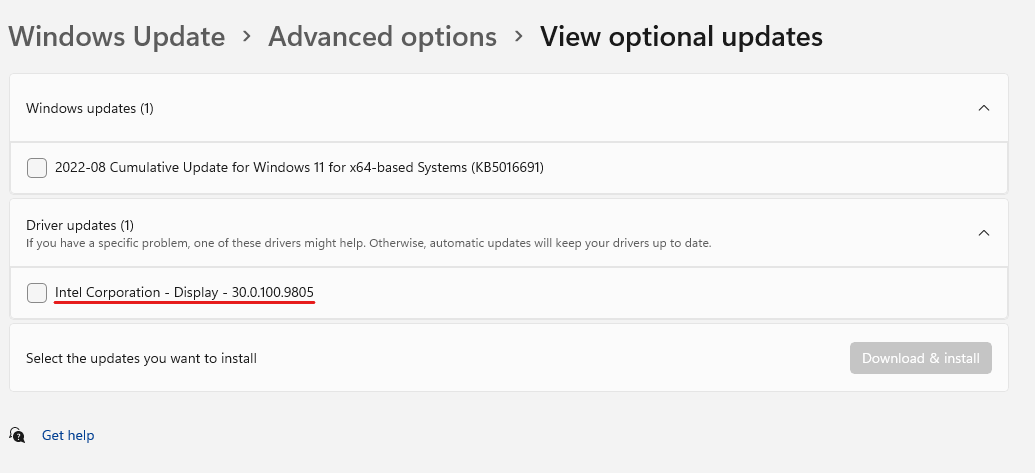Go back to Windows Update breadcrumb
Image resolution: width=1035 pixels, height=473 pixels.
coord(117,36)
